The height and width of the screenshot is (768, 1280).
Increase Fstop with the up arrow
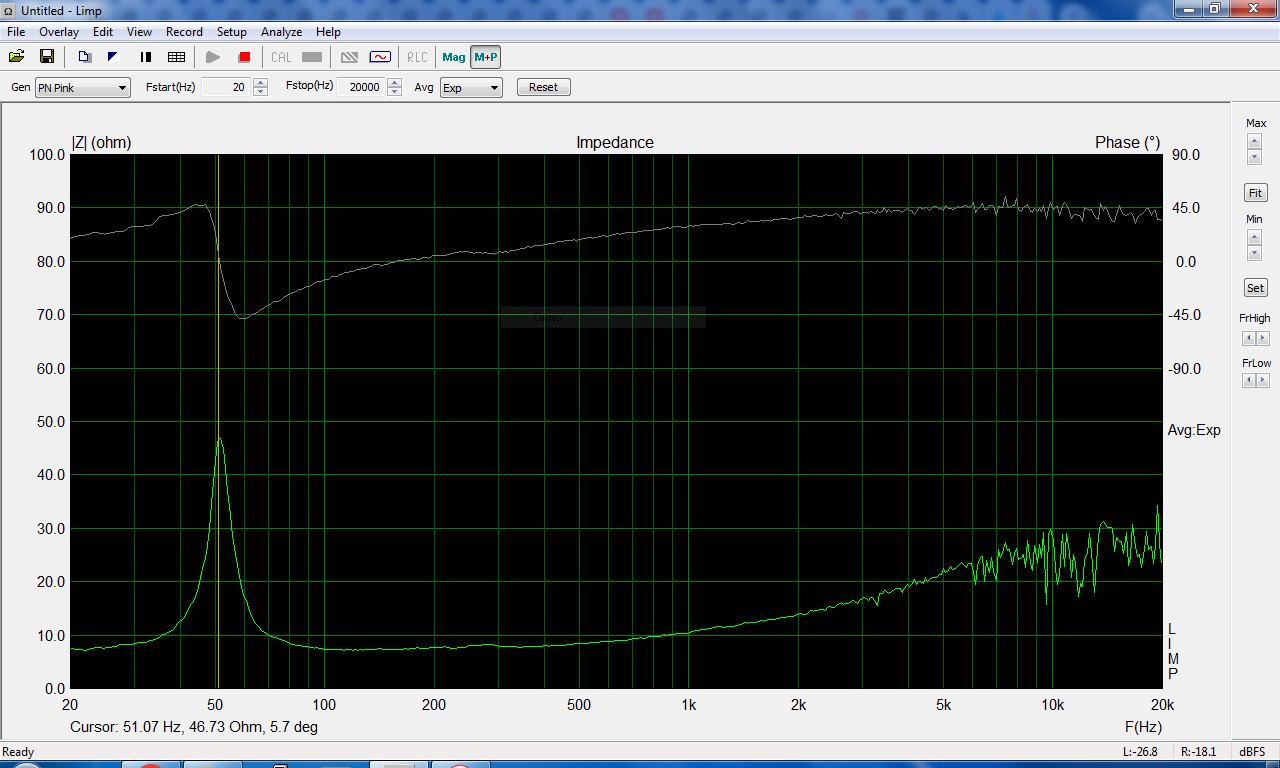pyautogui.click(x=395, y=83)
